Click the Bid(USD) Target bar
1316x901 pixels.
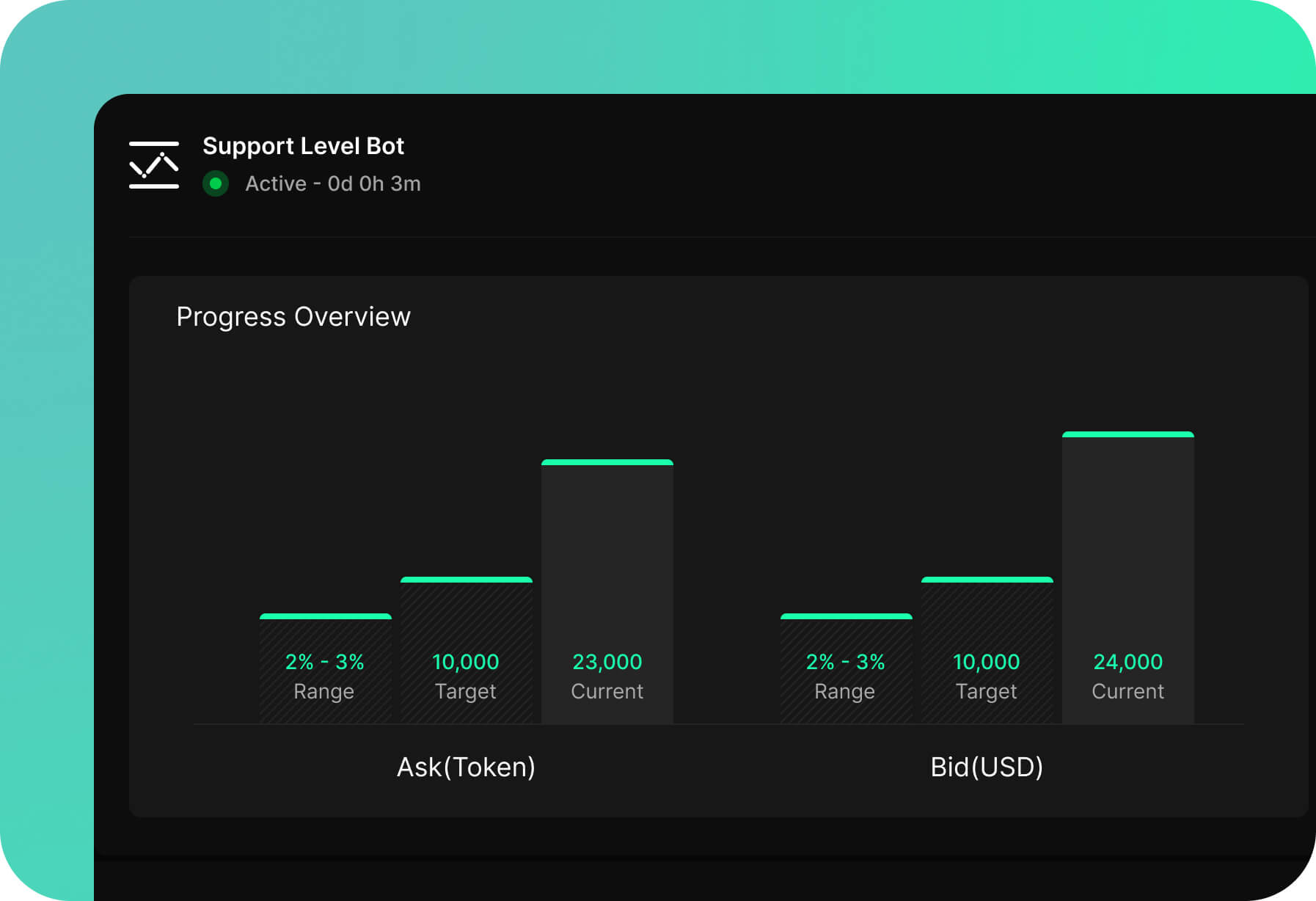coord(987,609)
